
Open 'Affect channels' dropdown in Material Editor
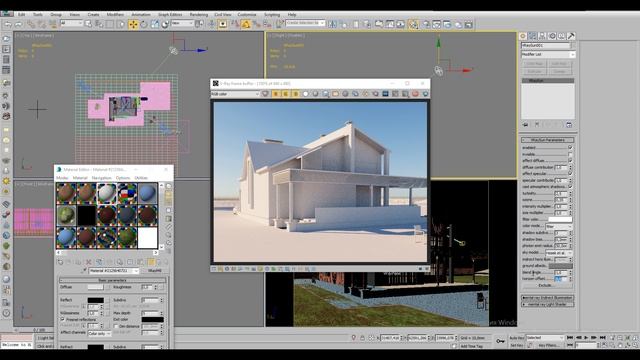tap(99, 333)
